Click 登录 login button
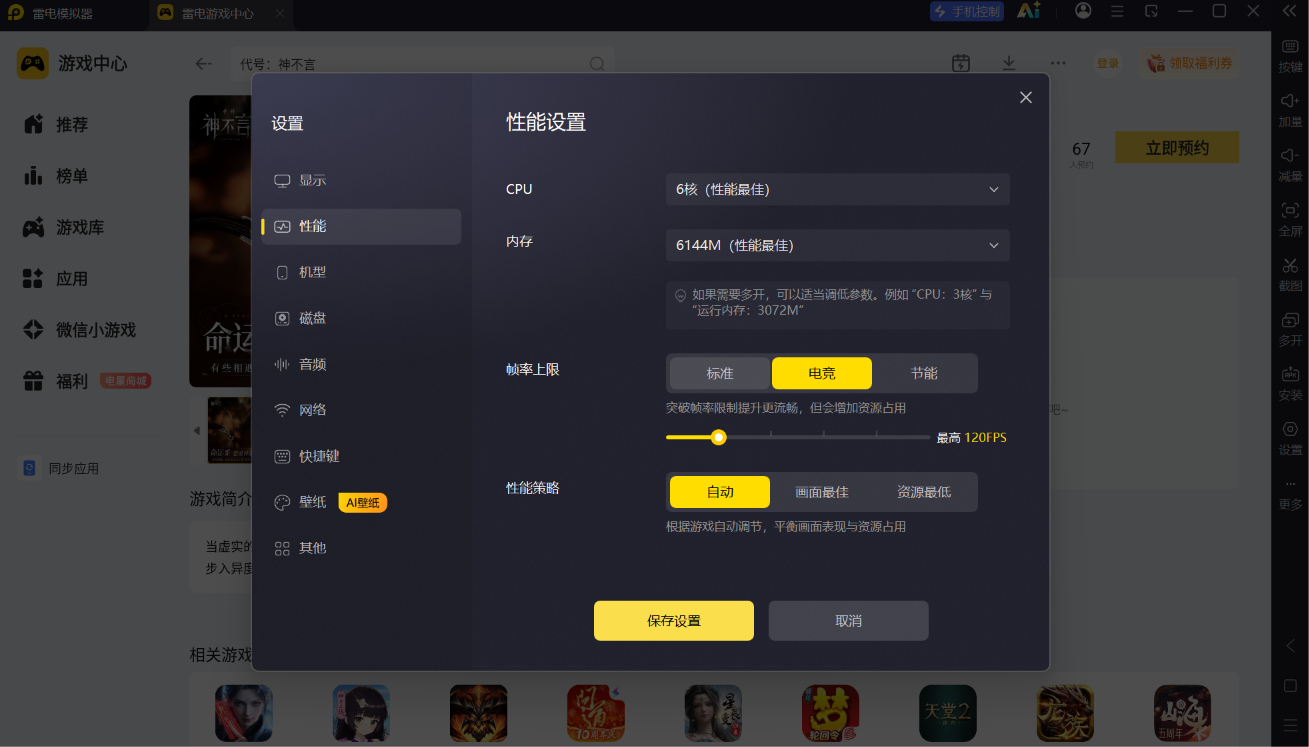Screen dimensions: 1309x747 point(1108,63)
